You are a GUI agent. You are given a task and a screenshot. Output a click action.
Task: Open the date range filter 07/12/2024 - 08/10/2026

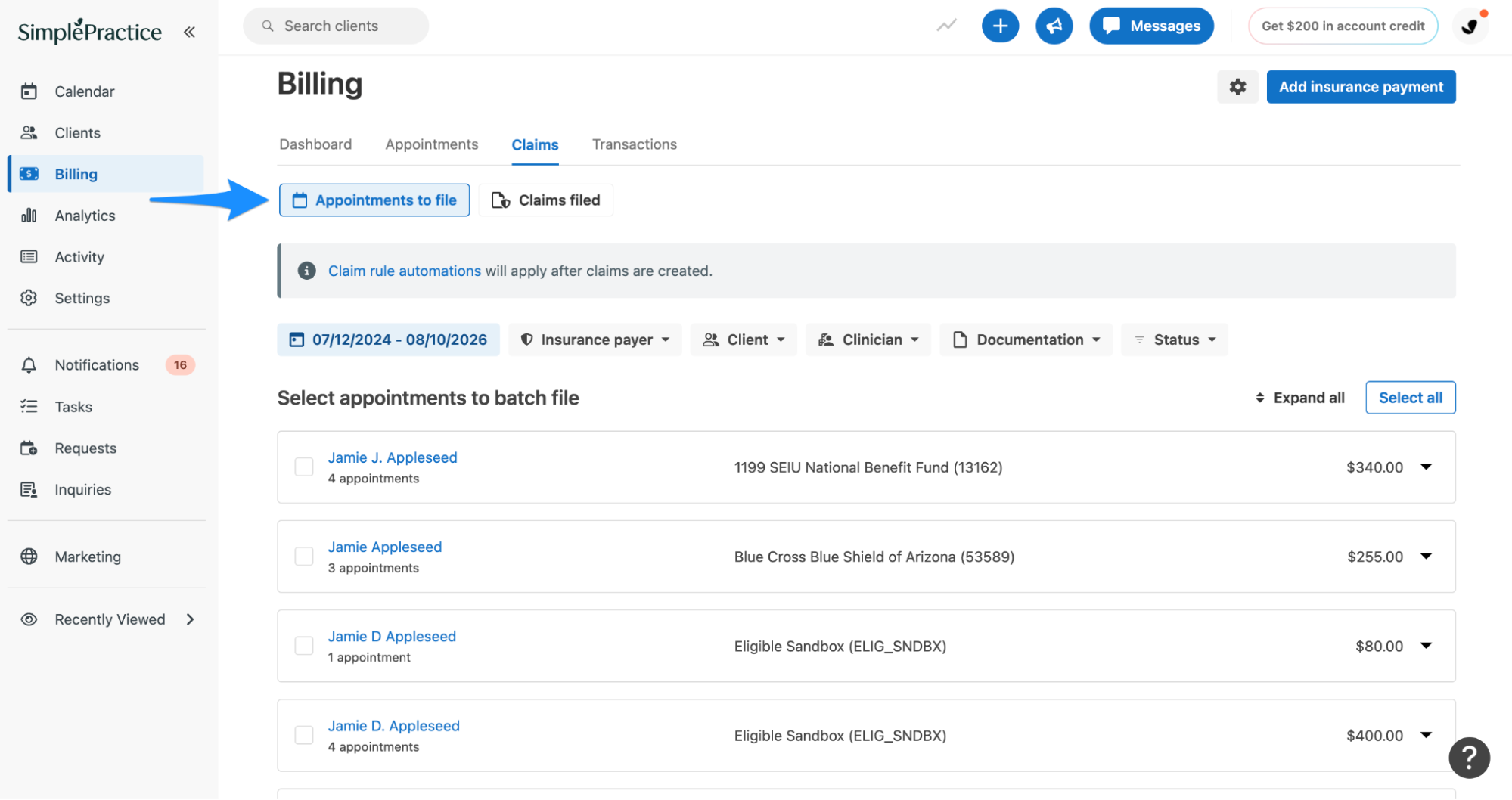pos(389,340)
